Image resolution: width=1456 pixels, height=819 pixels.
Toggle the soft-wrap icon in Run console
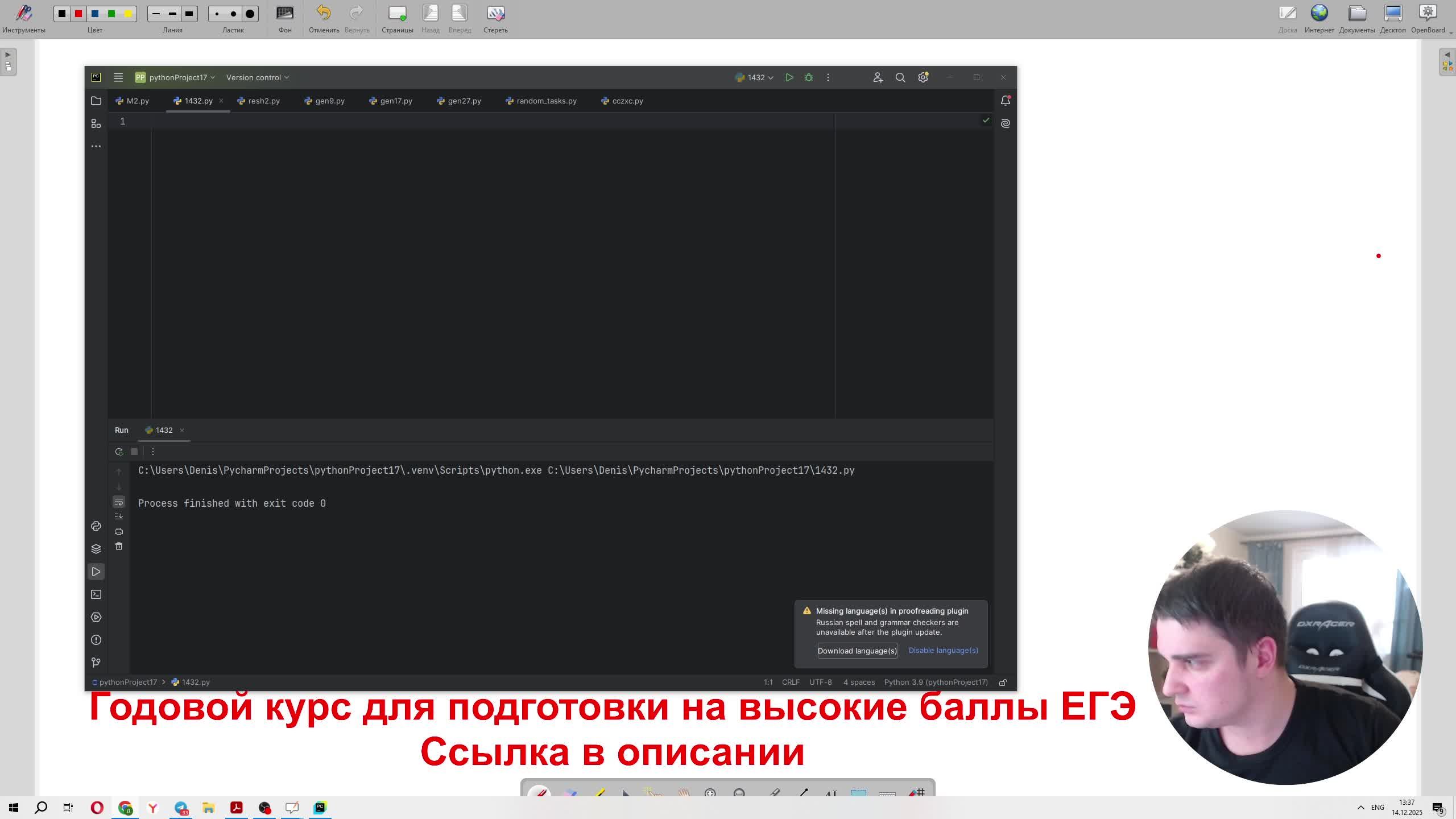pos(119,502)
